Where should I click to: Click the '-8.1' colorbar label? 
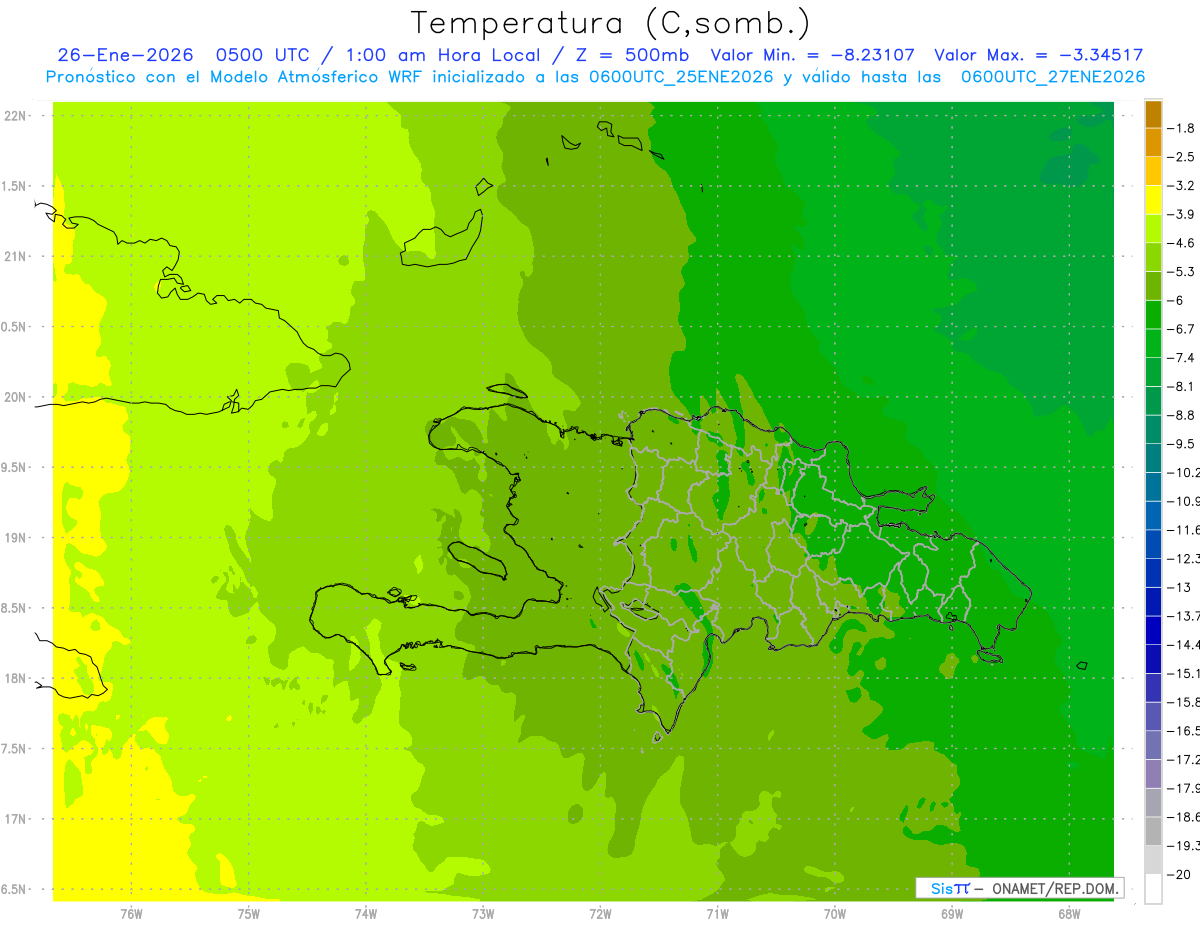pos(1183,386)
